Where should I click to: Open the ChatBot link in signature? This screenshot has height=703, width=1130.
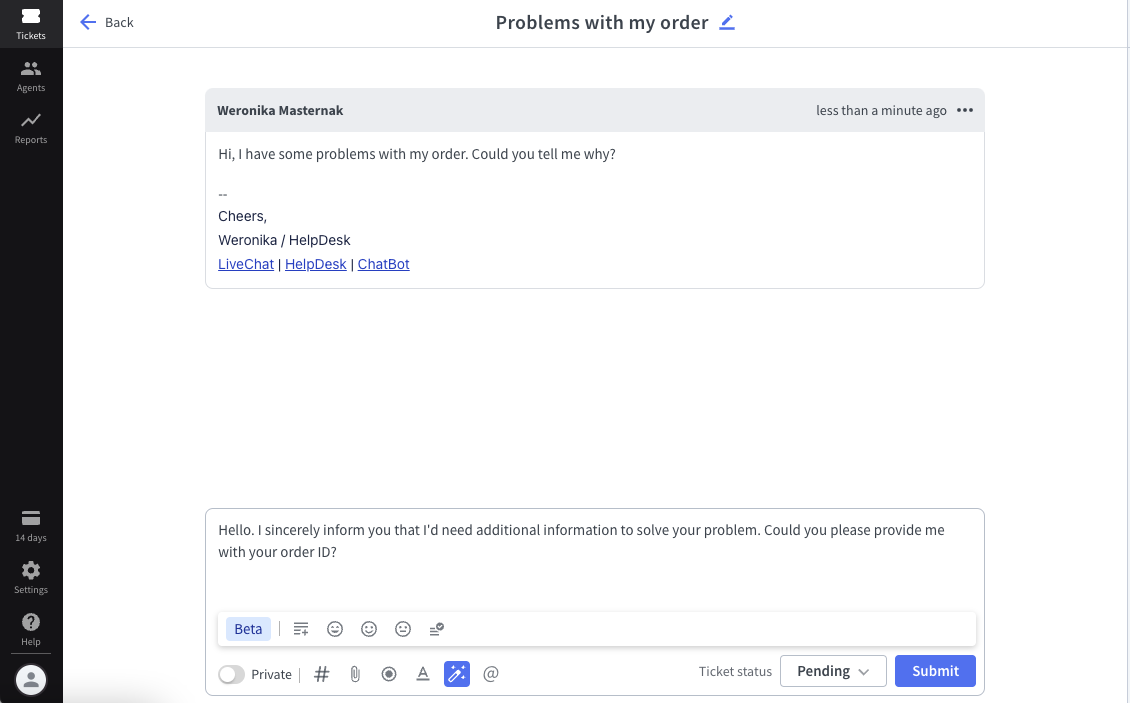[383, 264]
